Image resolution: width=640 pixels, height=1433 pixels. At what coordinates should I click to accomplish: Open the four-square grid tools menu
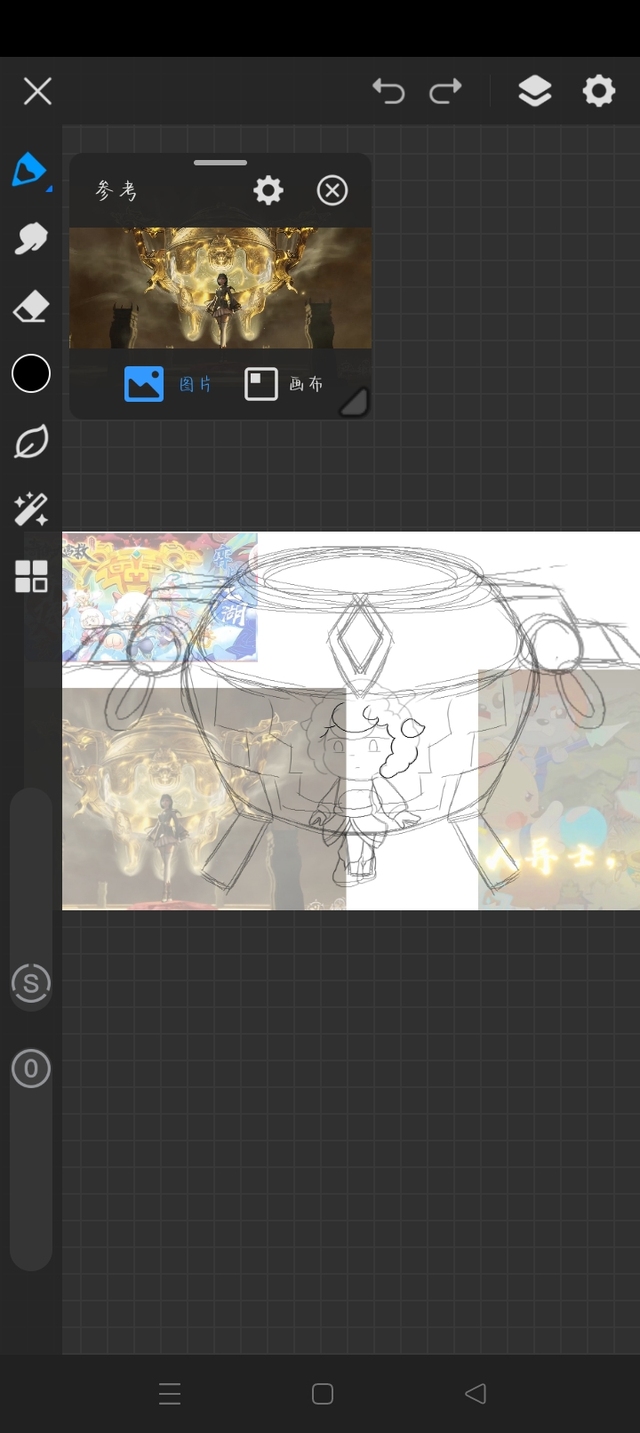point(31,577)
